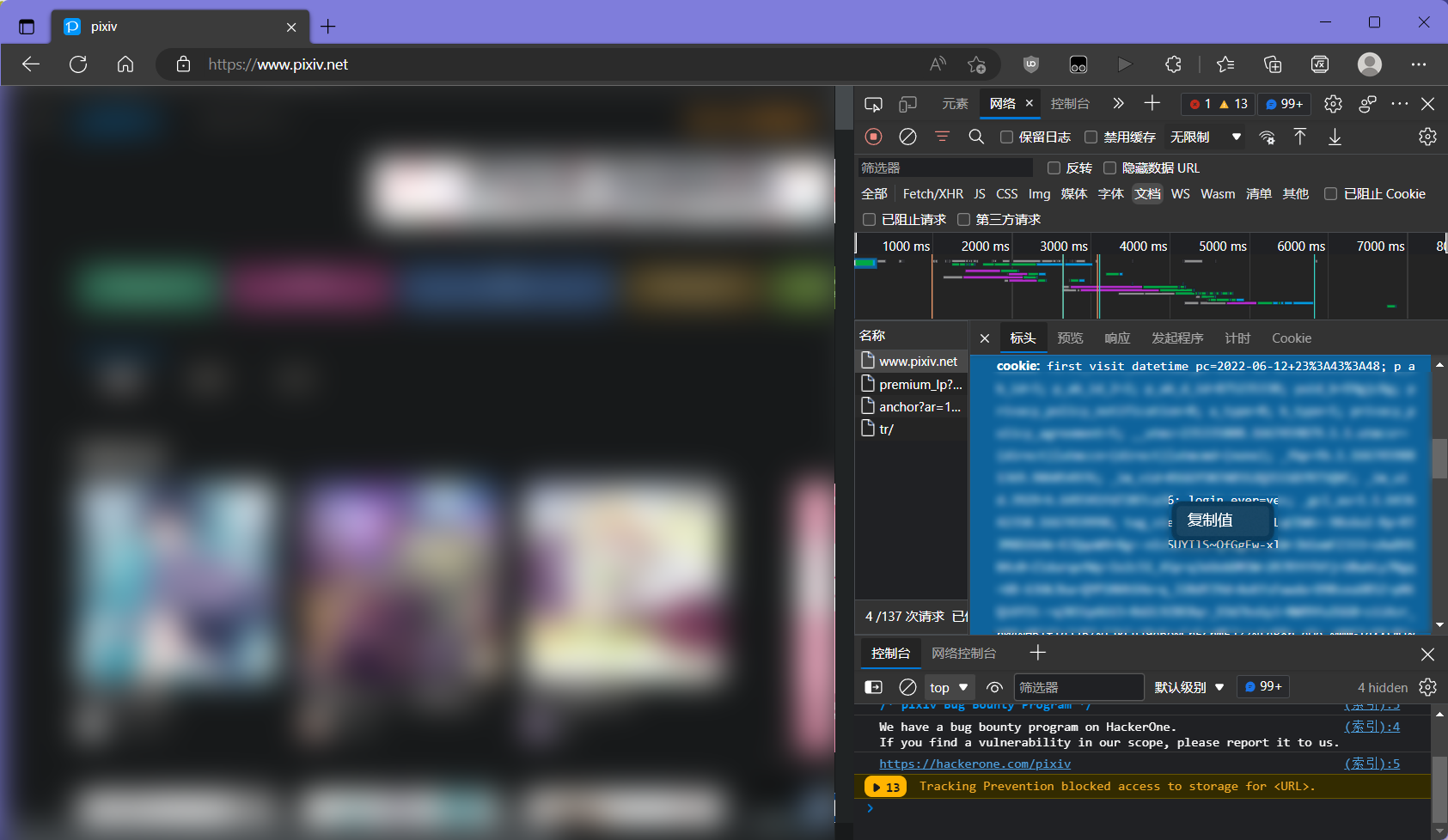Select the tr/ request row
Screen dimensions: 1448x840
[x=912, y=429]
